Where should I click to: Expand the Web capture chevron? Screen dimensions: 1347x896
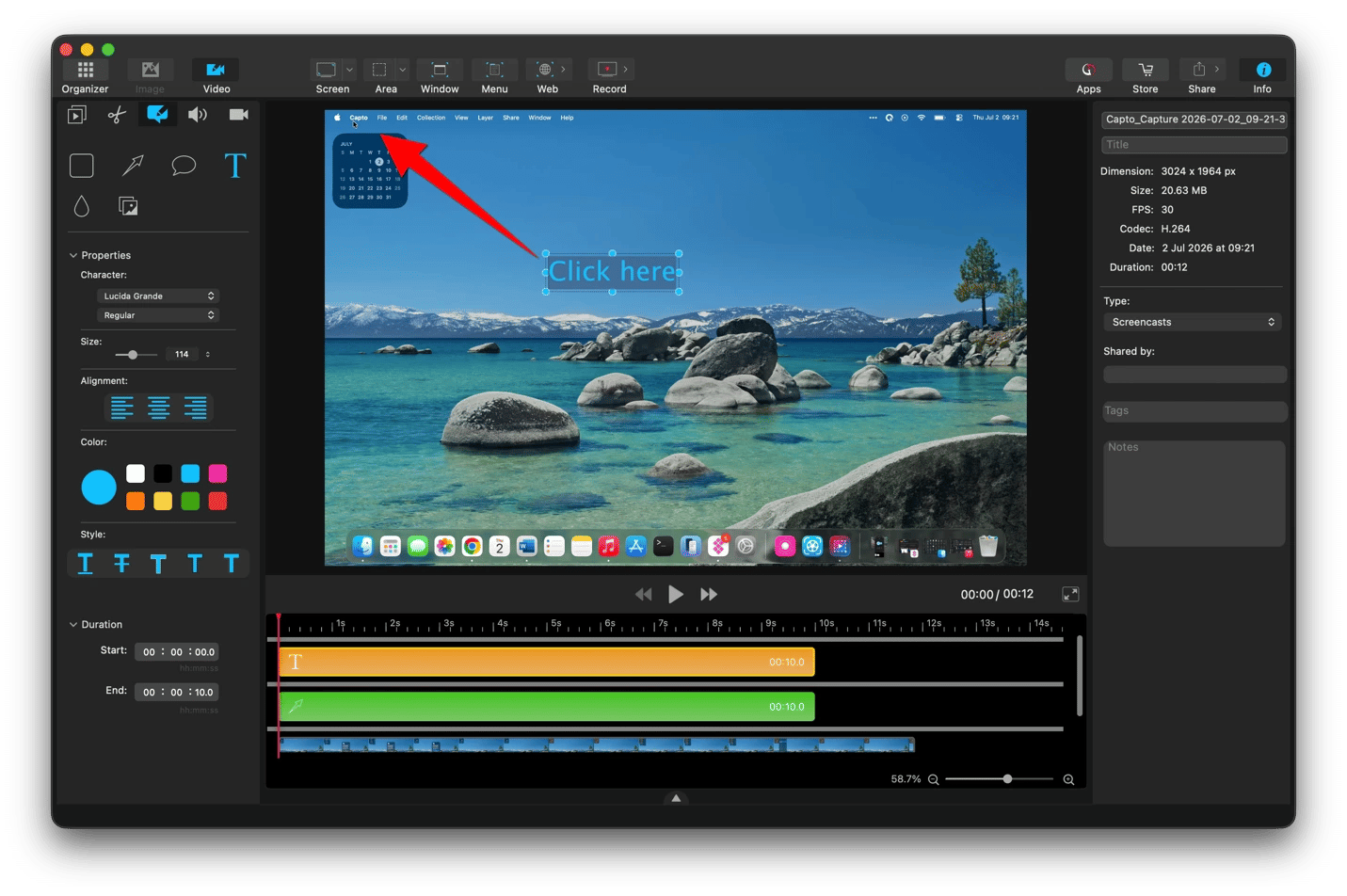coord(564,69)
